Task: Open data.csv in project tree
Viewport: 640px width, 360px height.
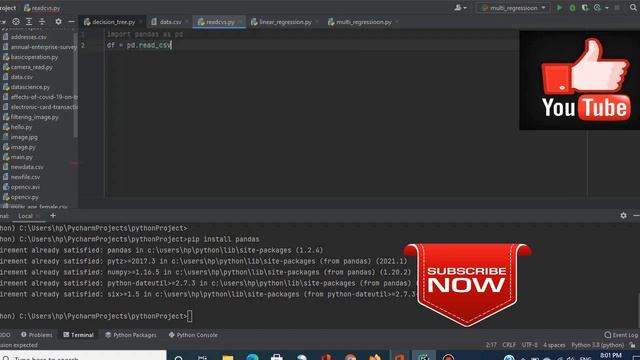Action: point(18,77)
